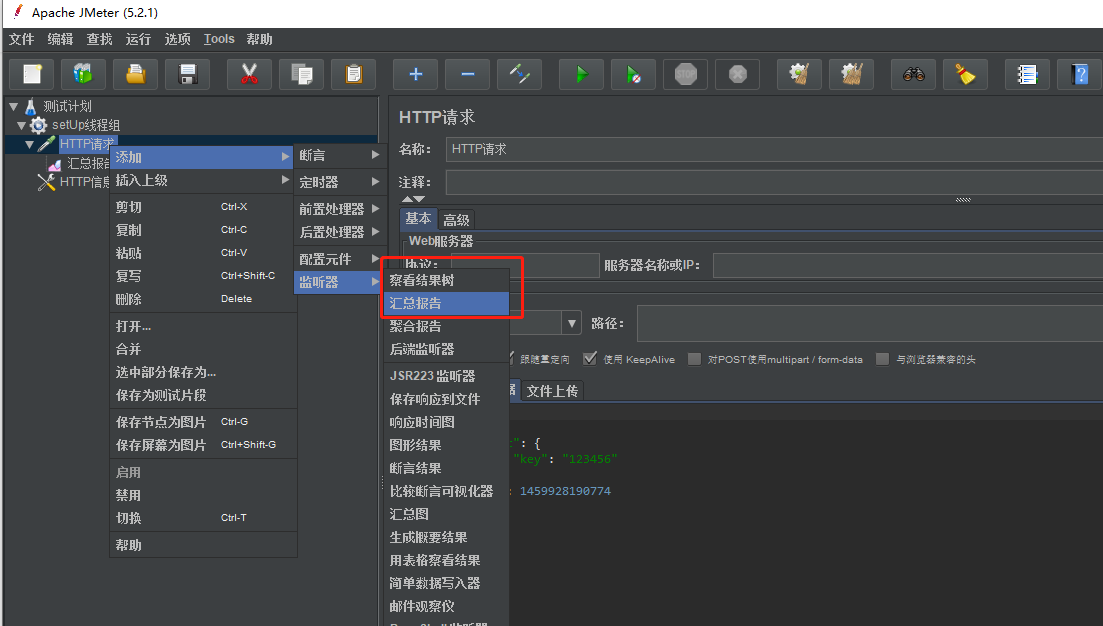Enable multipart/form-data for POST checkbox

click(x=694, y=359)
